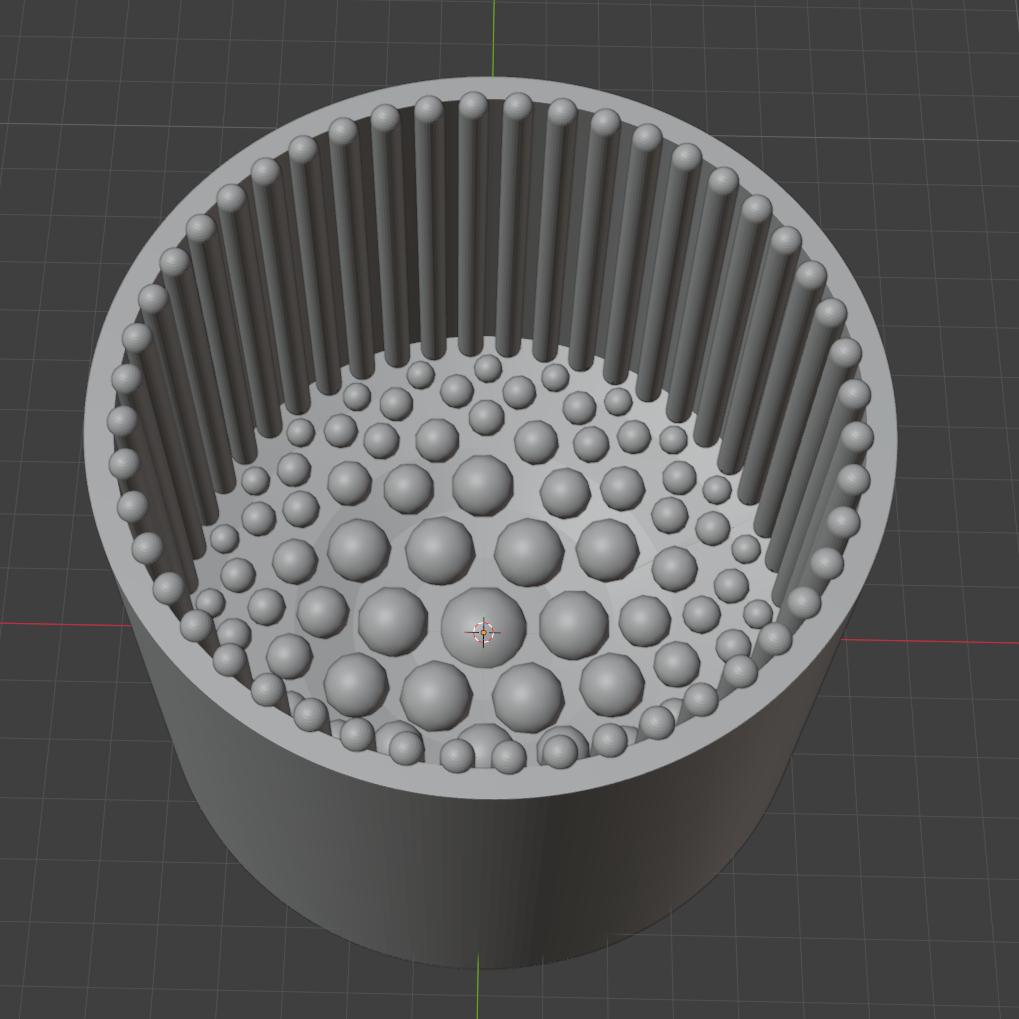Click the 3D cursor at the model's center
Screen dimensions: 1019x1019
click(483, 632)
